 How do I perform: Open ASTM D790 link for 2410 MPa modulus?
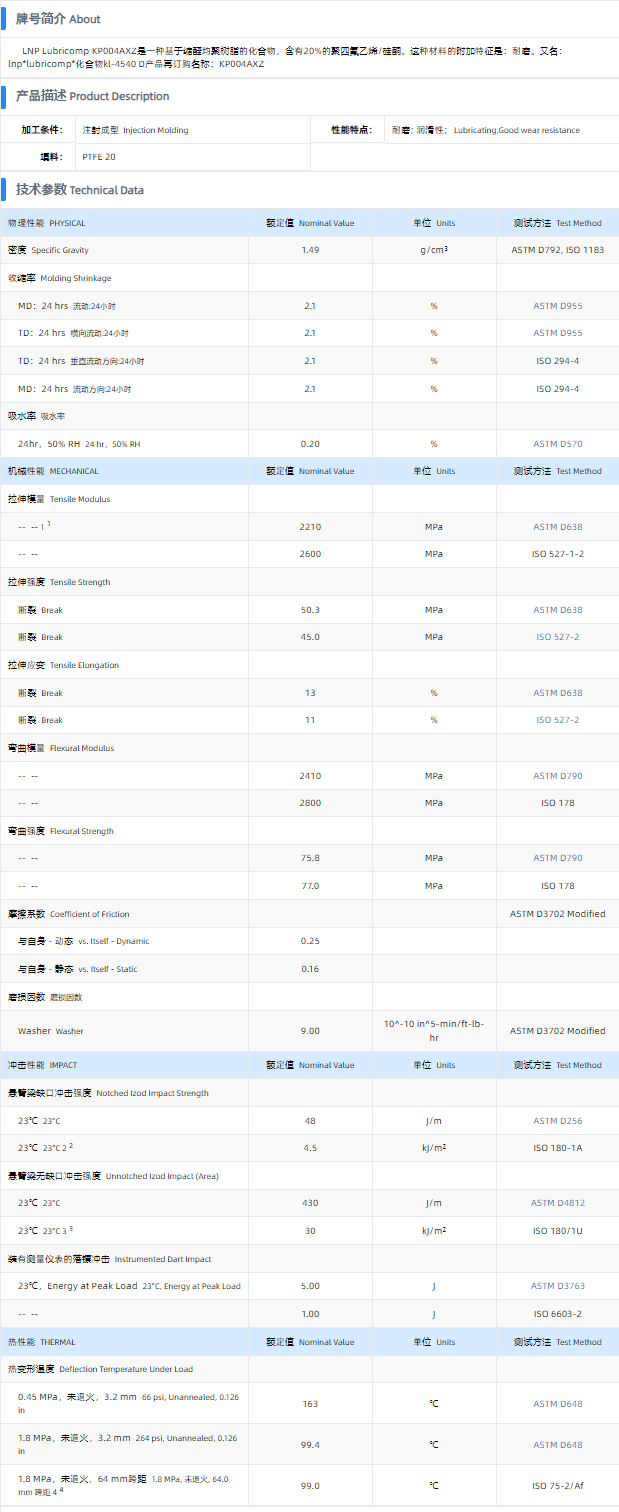click(557, 776)
